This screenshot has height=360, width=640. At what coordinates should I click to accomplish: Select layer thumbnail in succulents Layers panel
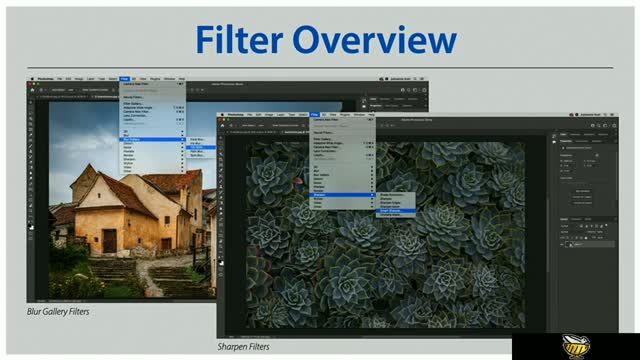click(567, 244)
